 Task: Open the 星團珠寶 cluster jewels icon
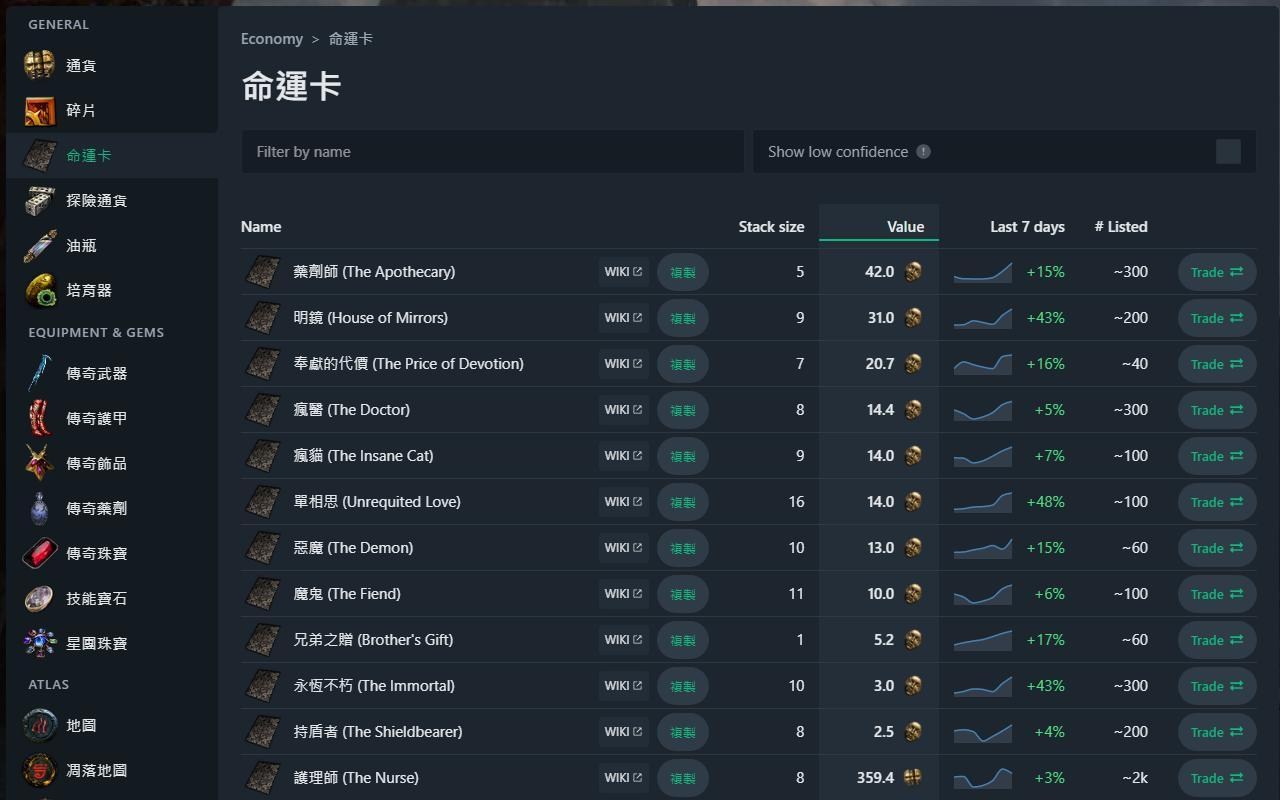[x=40, y=644]
